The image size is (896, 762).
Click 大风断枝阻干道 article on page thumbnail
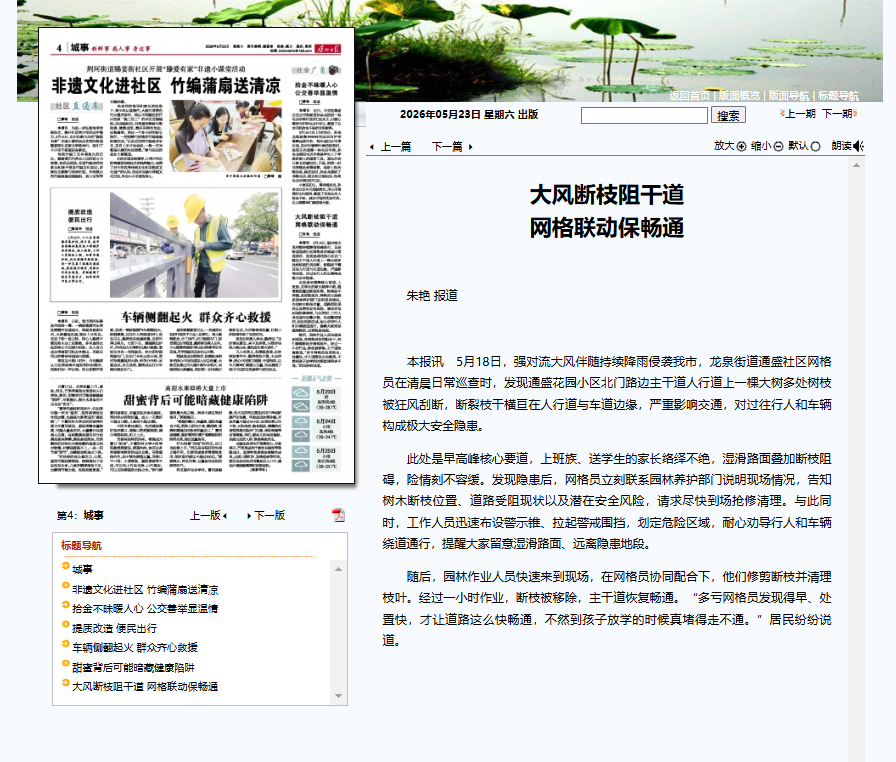tap(316, 291)
